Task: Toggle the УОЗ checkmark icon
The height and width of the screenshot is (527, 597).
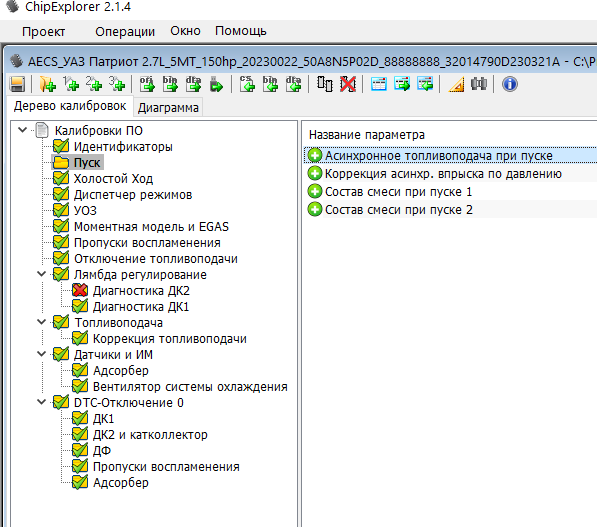Action: (61, 210)
